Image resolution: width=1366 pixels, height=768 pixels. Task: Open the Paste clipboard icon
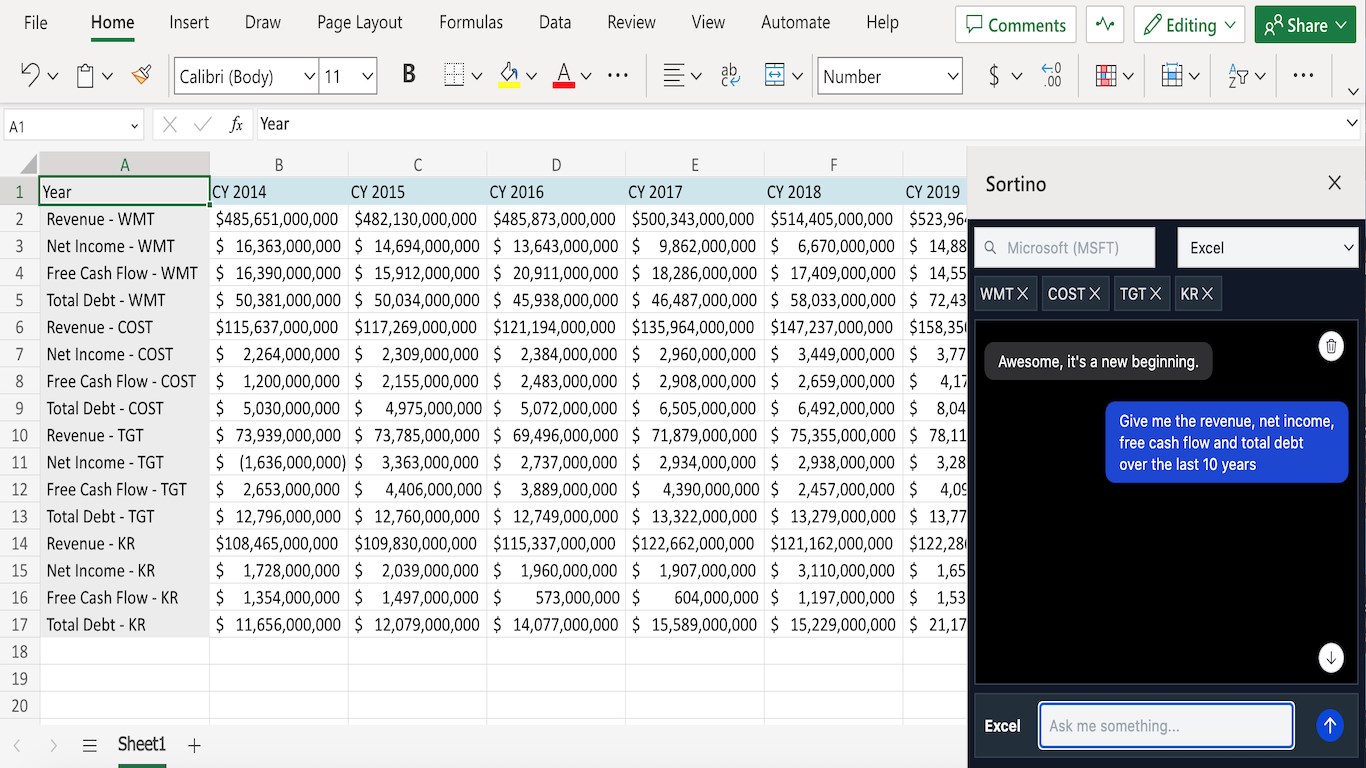click(x=85, y=76)
